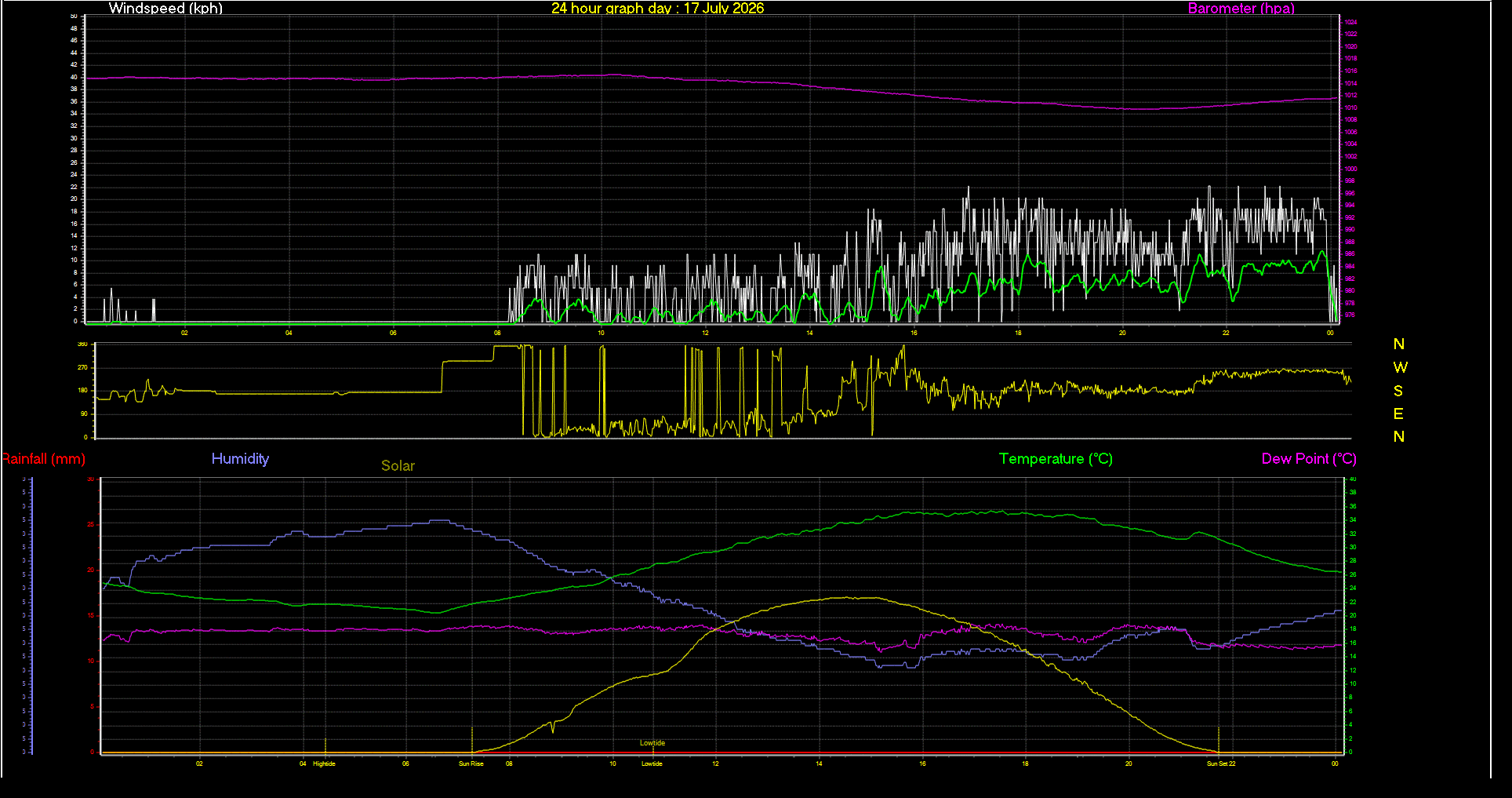Click the 30 value on red rainfall axis

click(x=90, y=479)
